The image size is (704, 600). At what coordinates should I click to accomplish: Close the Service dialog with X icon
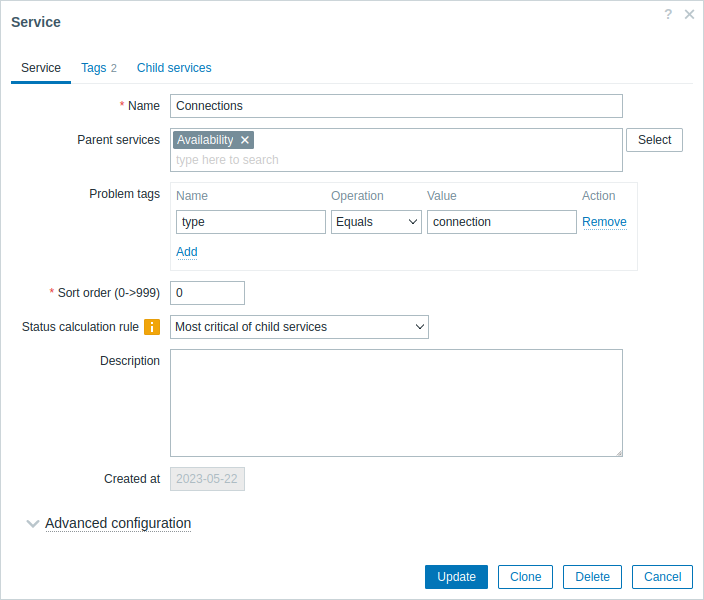pos(689,14)
